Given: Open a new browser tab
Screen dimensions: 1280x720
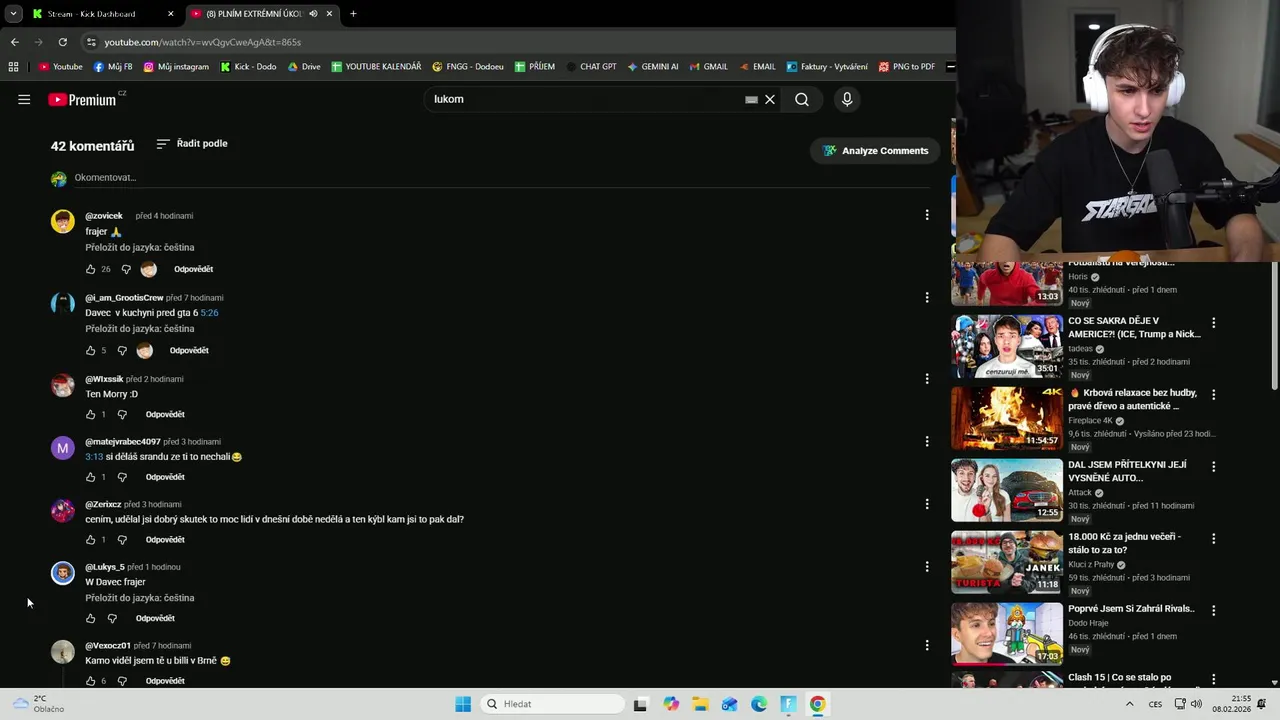Looking at the screenshot, I should 353,14.
